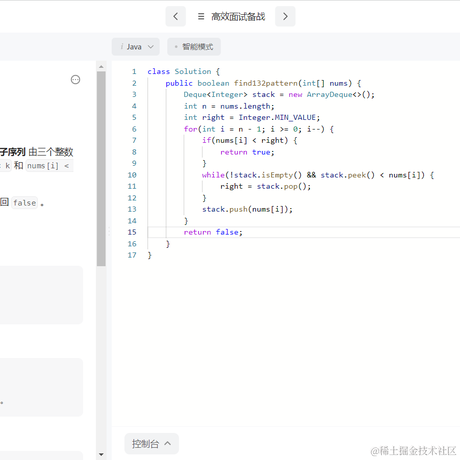Viewport: 460px width, 460px height.
Task: Open the 高效面试备战 problem list
Action: [232, 16]
